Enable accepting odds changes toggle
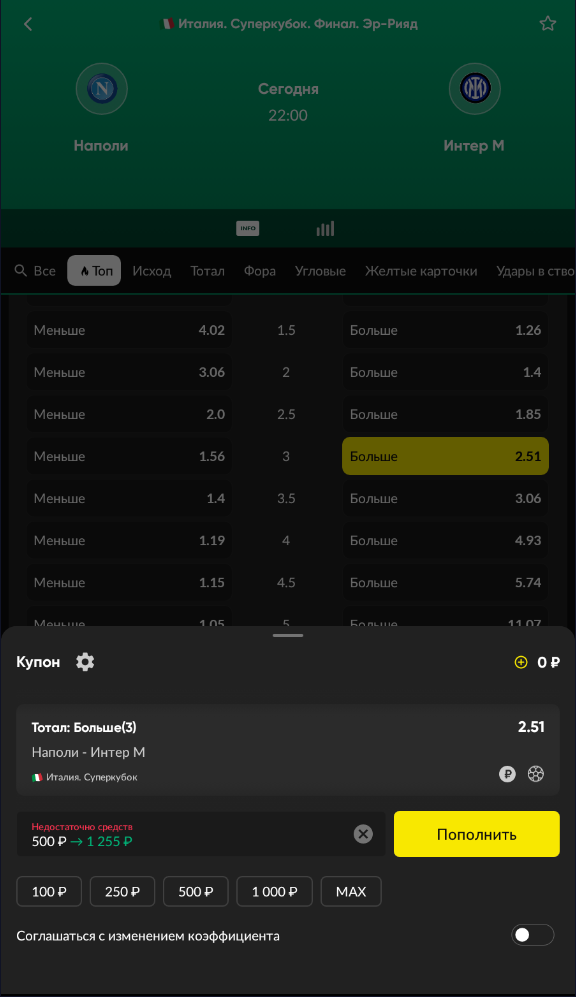The width and height of the screenshot is (576, 997). tap(533, 935)
